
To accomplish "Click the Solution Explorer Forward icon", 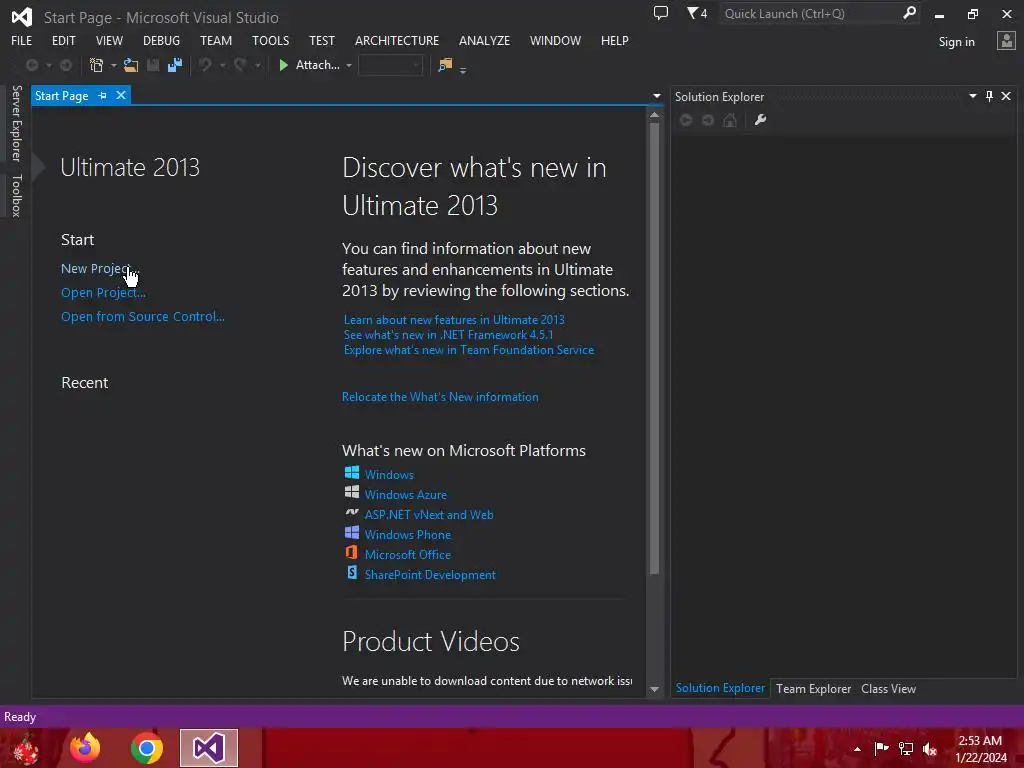I will tap(708, 120).
